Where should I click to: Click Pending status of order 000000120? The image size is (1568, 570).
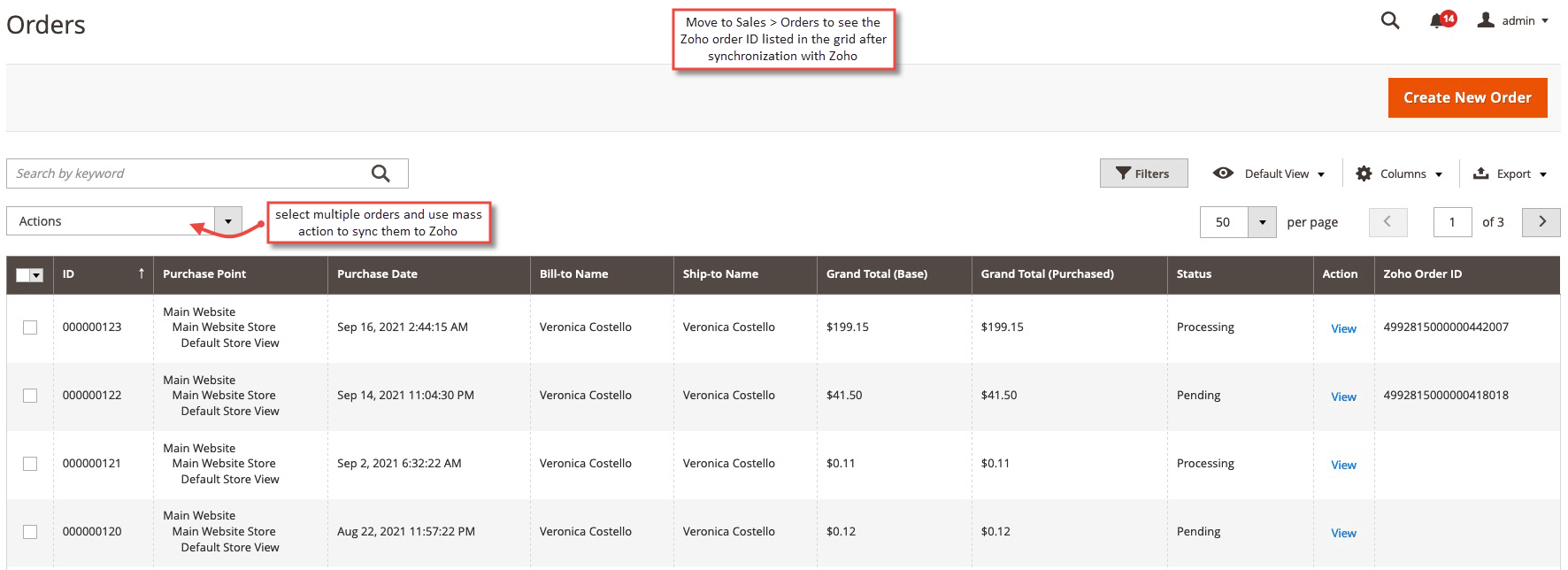pos(1198,532)
